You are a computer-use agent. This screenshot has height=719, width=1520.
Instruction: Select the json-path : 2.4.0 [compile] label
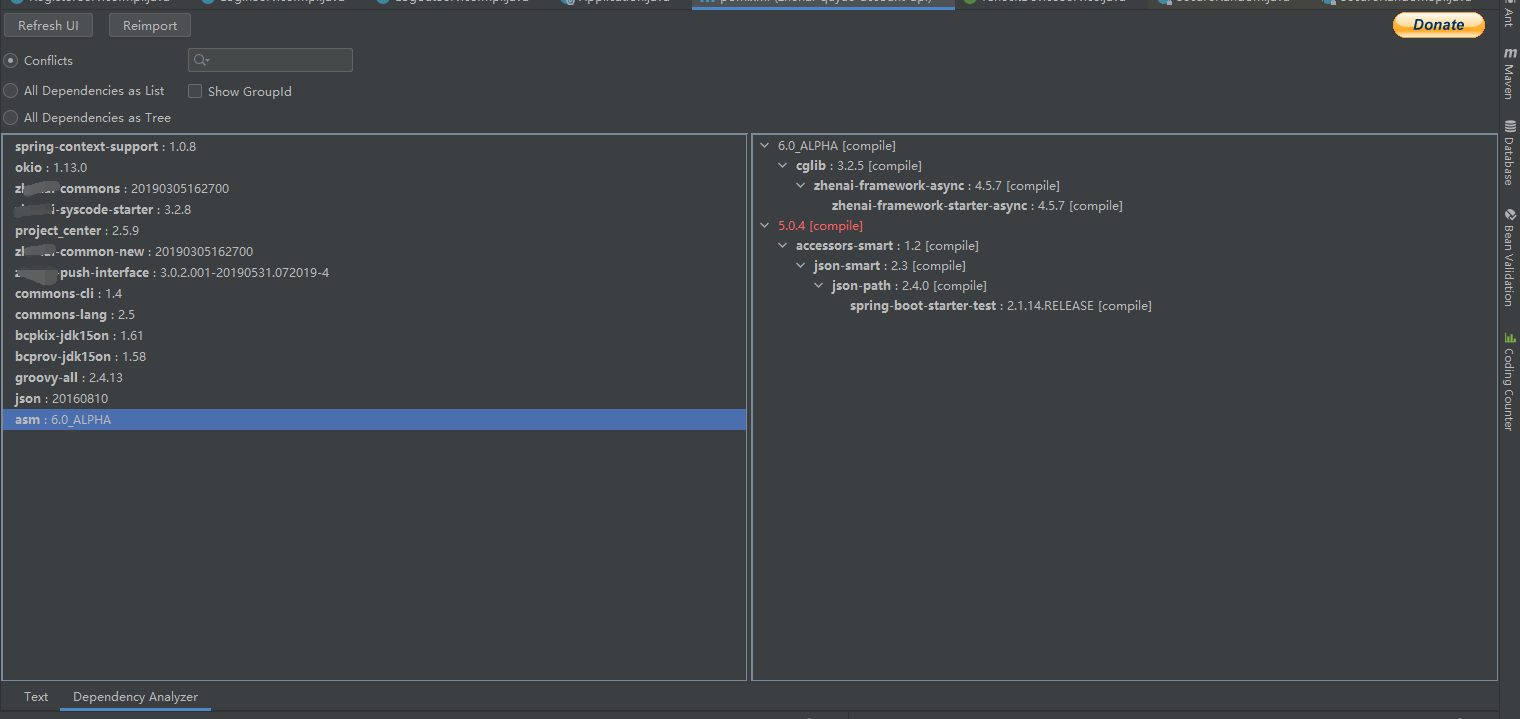pos(909,286)
